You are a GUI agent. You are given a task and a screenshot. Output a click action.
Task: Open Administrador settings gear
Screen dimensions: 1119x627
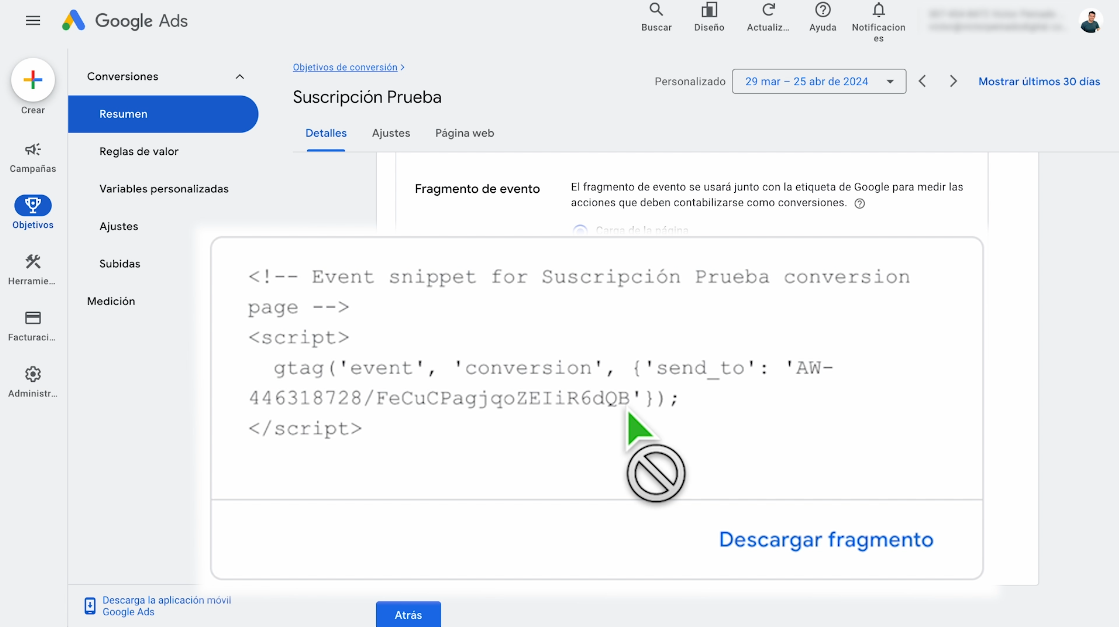(33, 382)
